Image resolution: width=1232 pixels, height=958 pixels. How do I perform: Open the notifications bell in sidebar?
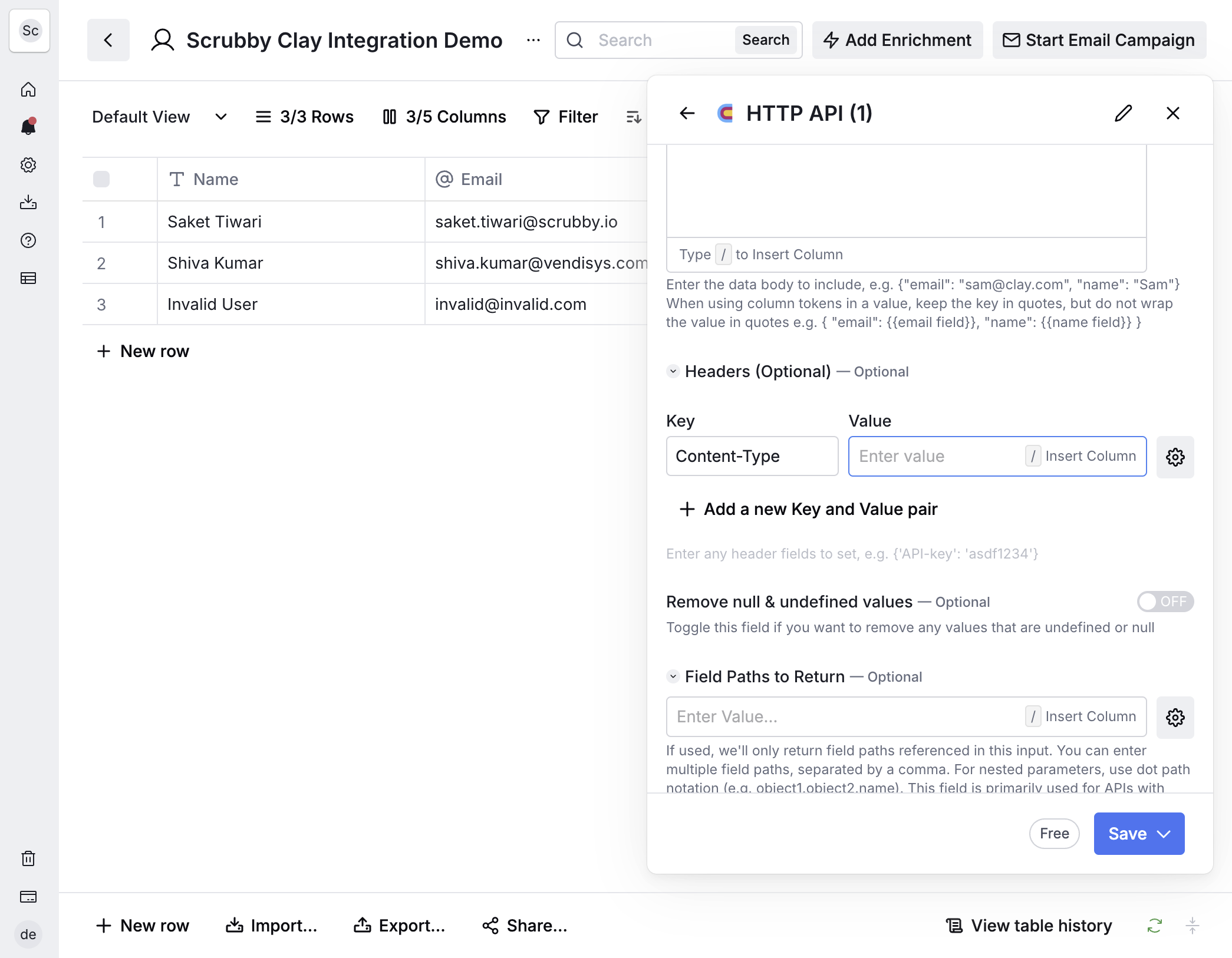tap(28, 127)
